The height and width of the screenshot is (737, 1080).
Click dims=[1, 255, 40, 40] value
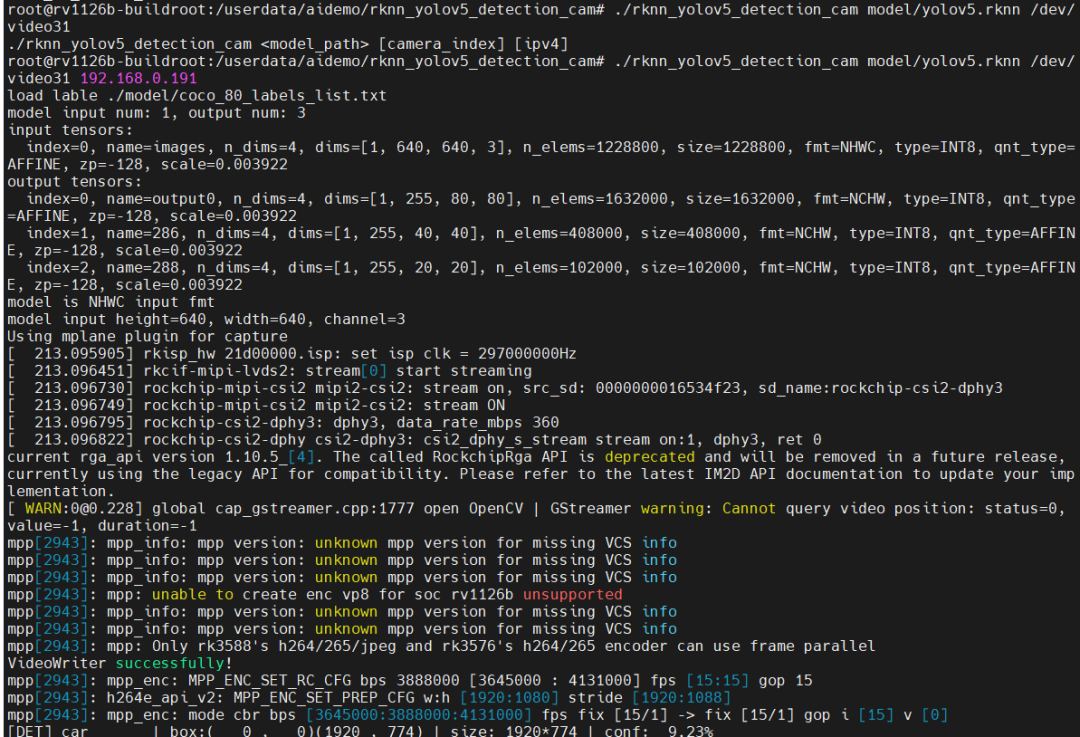point(387,233)
